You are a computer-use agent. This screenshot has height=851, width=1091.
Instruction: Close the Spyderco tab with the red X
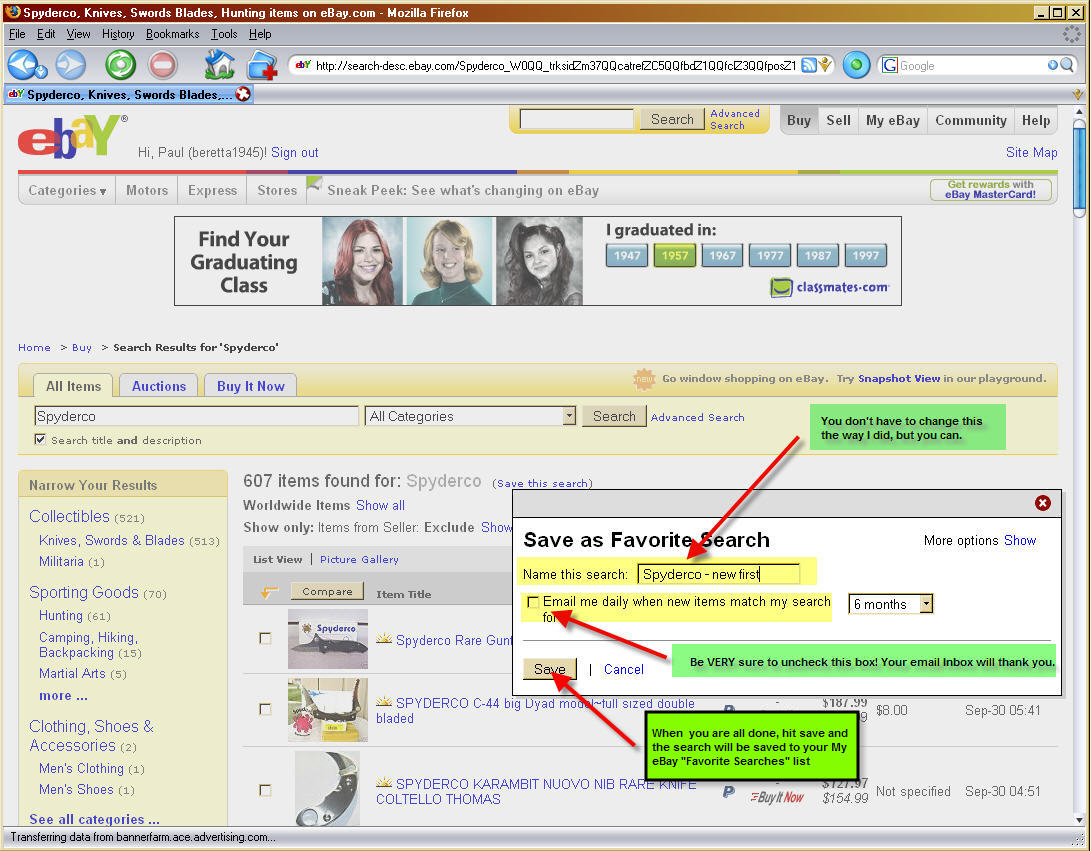pos(243,94)
